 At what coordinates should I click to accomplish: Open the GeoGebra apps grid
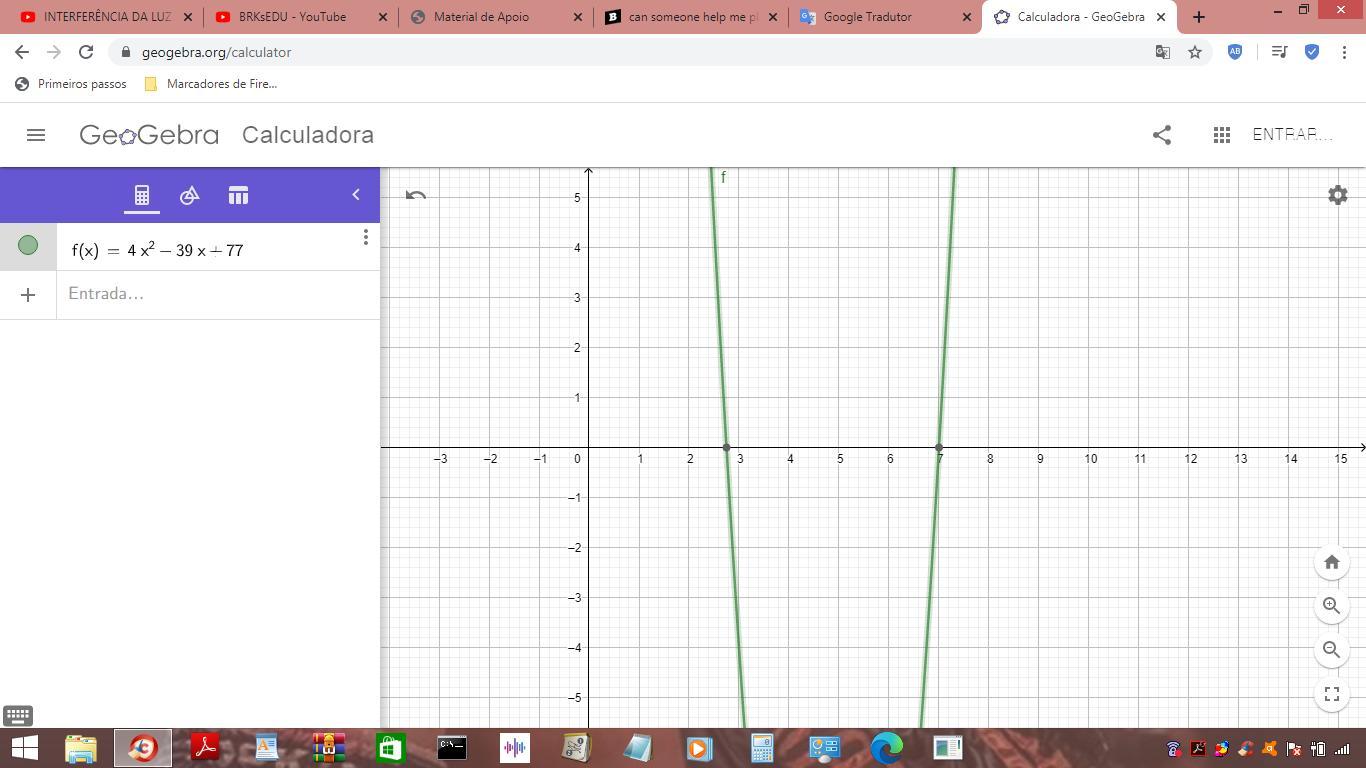coord(1221,135)
